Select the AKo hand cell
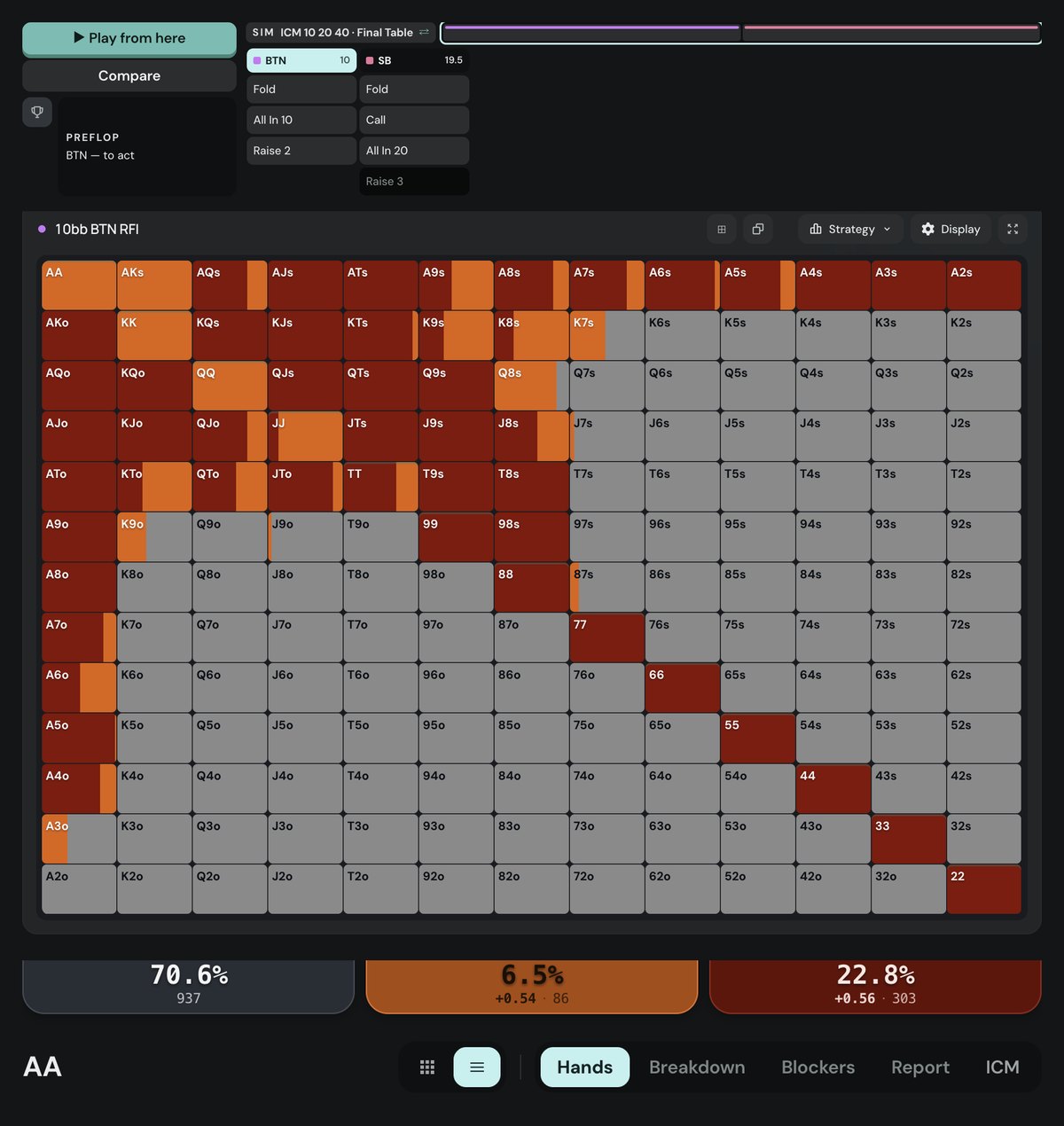Screen dimensions: 1064x1126 click(79, 335)
